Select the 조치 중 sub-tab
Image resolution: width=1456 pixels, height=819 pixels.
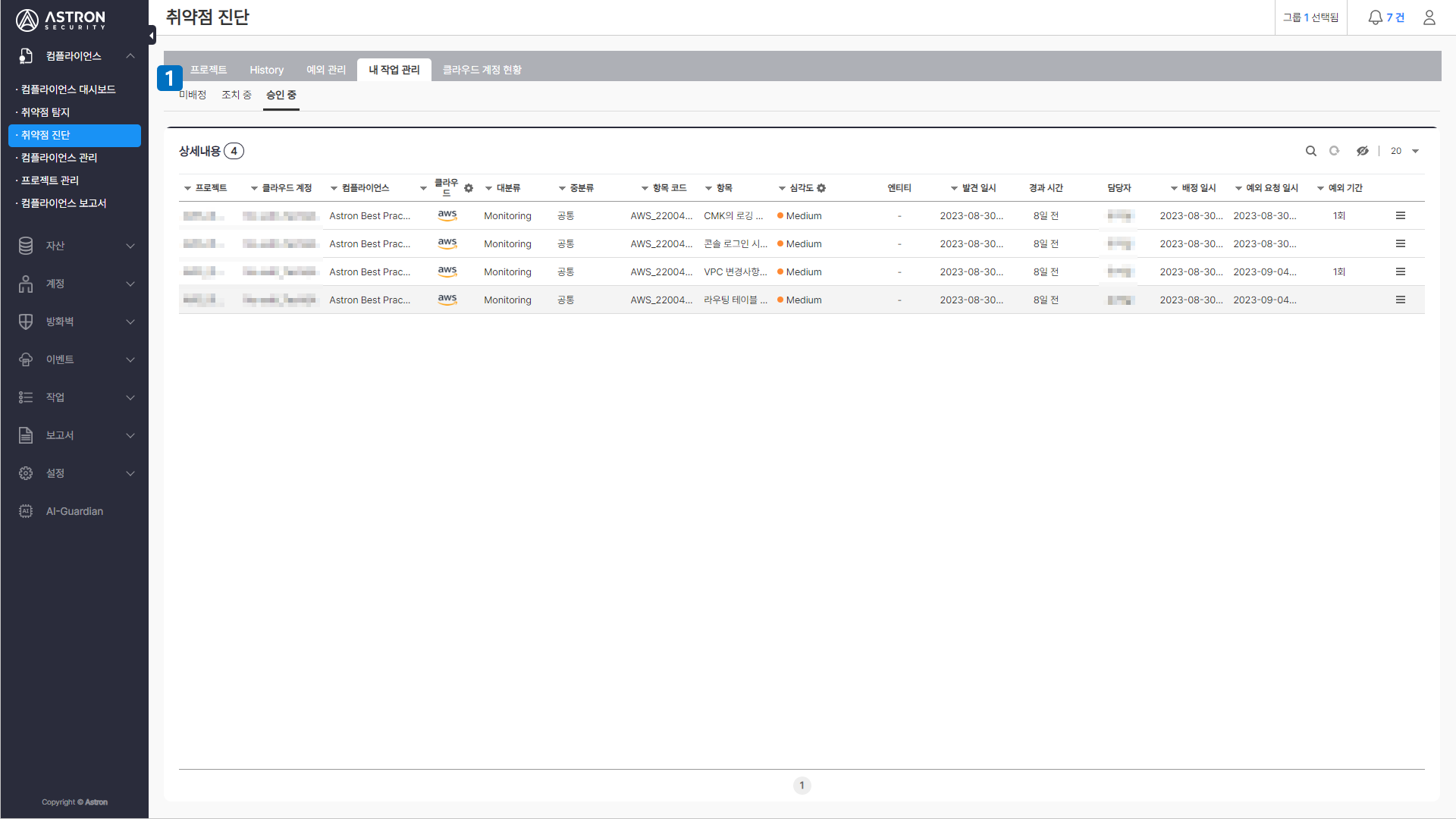click(x=237, y=95)
